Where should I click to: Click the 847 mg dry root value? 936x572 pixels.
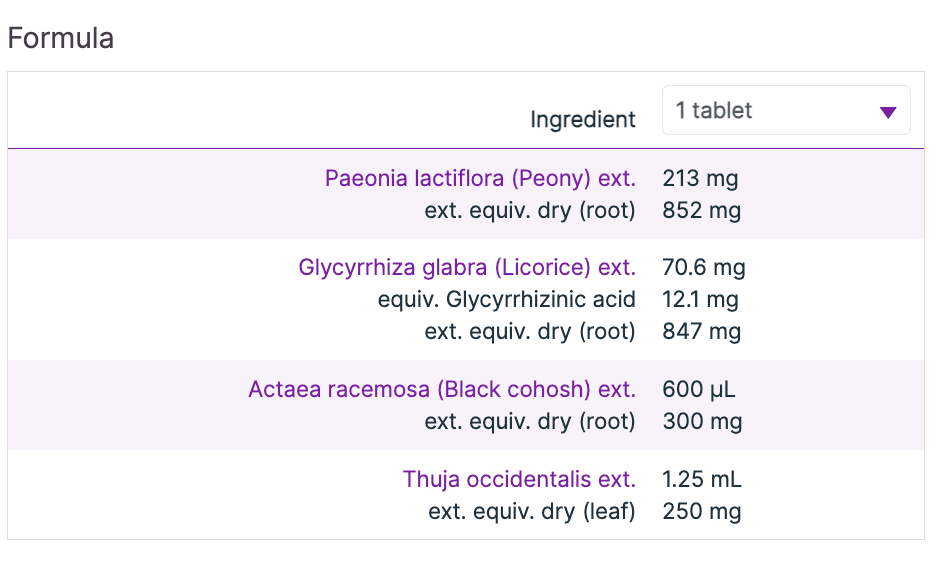(701, 331)
